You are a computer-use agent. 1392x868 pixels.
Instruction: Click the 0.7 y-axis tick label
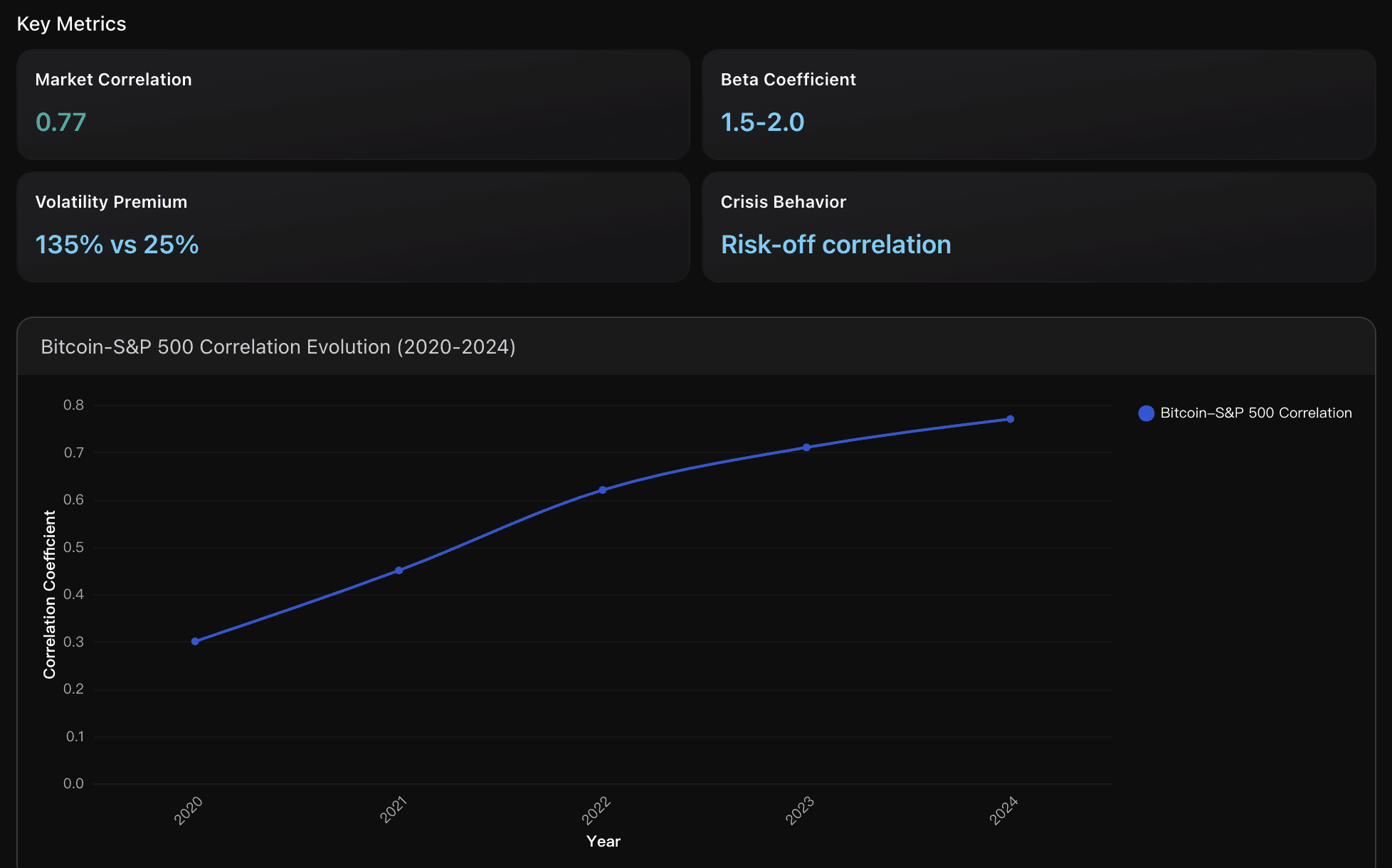(73, 452)
